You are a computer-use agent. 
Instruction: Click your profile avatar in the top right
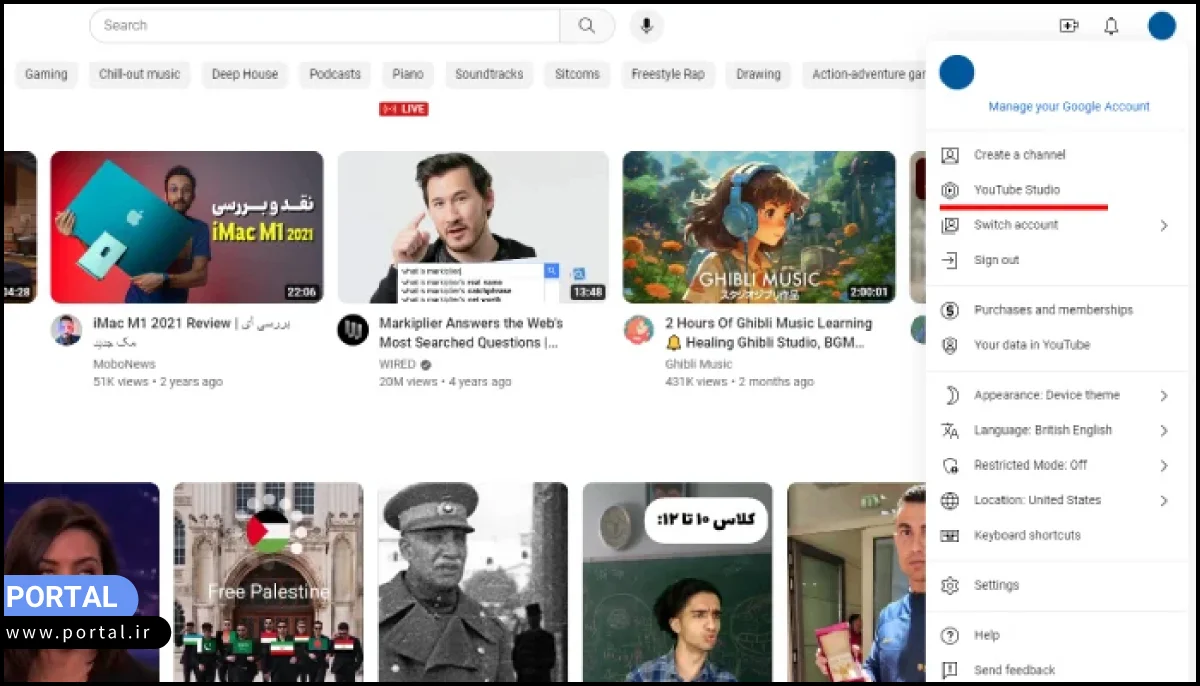tap(1161, 25)
